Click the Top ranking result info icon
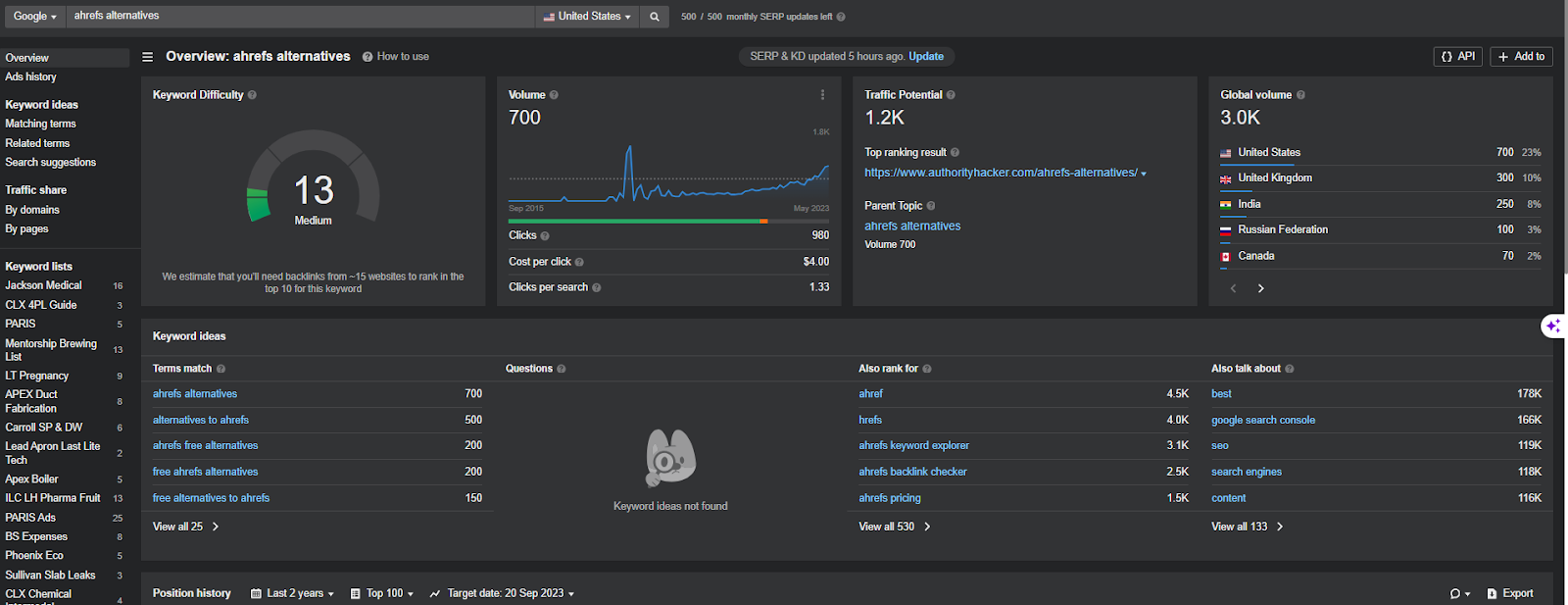 [x=955, y=153]
